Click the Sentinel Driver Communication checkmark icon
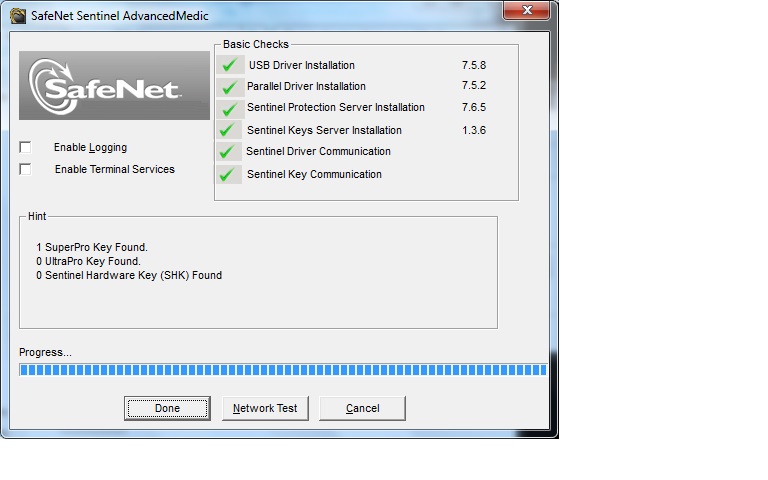The height and width of the screenshot is (480, 768). (229, 151)
